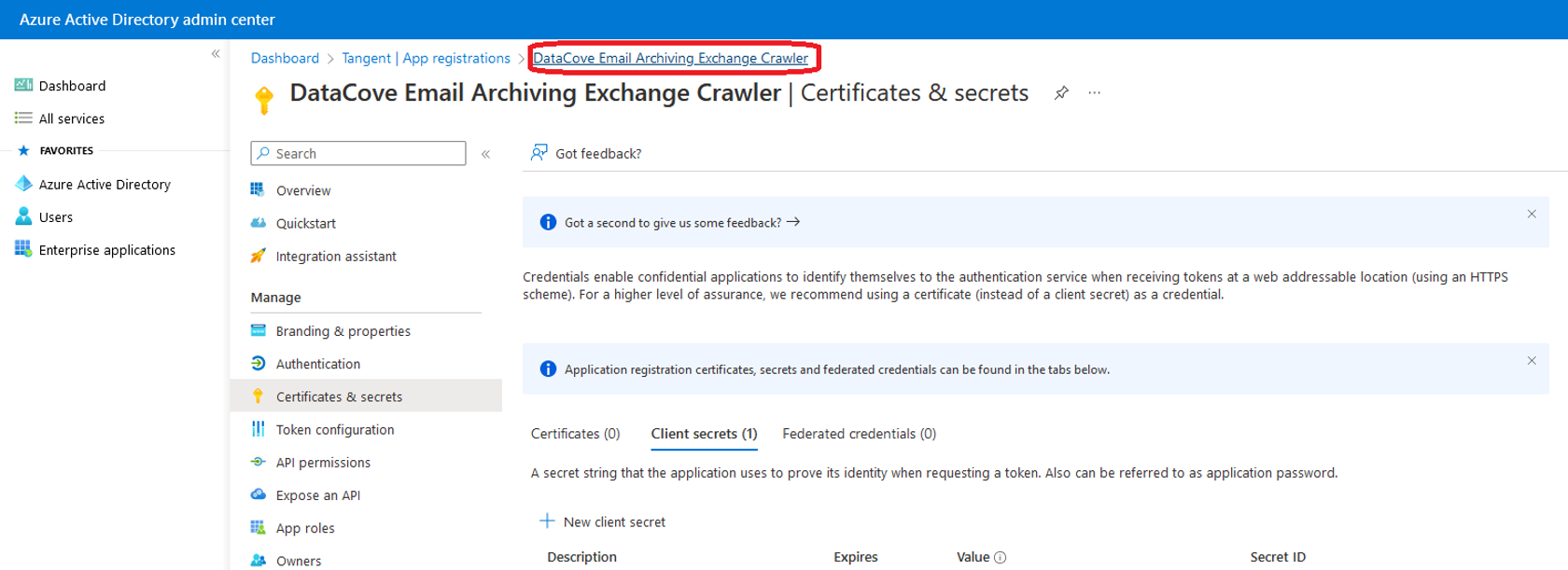Switch to the Certificates (0) tab
Image resolution: width=1568 pixels, height=570 pixels.
click(575, 434)
